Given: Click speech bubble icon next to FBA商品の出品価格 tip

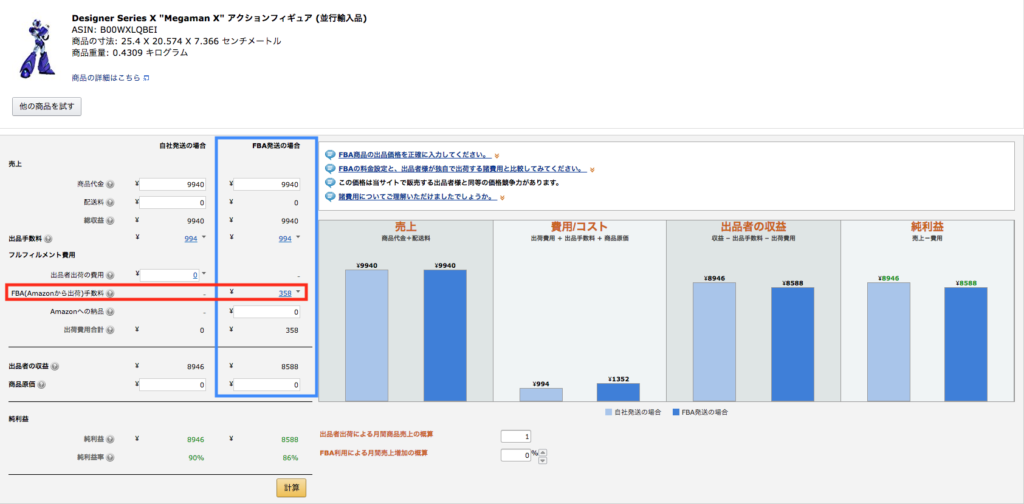Looking at the screenshot, I should click(330, 155).
